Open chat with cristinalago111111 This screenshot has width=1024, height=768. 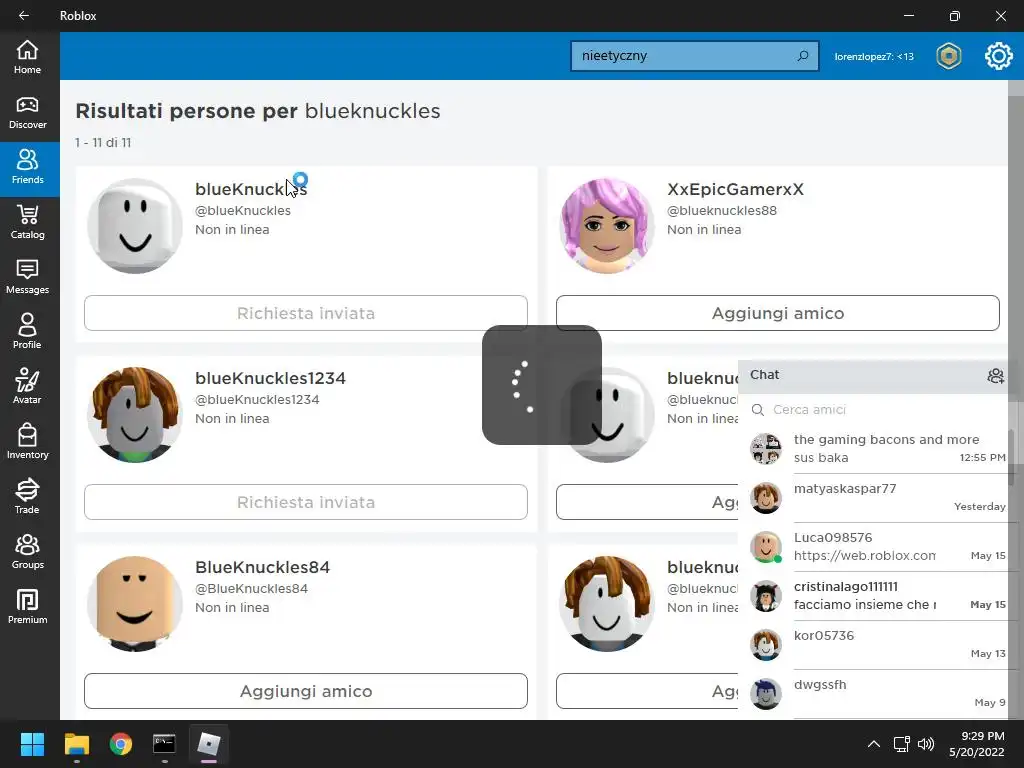point(877,596)
